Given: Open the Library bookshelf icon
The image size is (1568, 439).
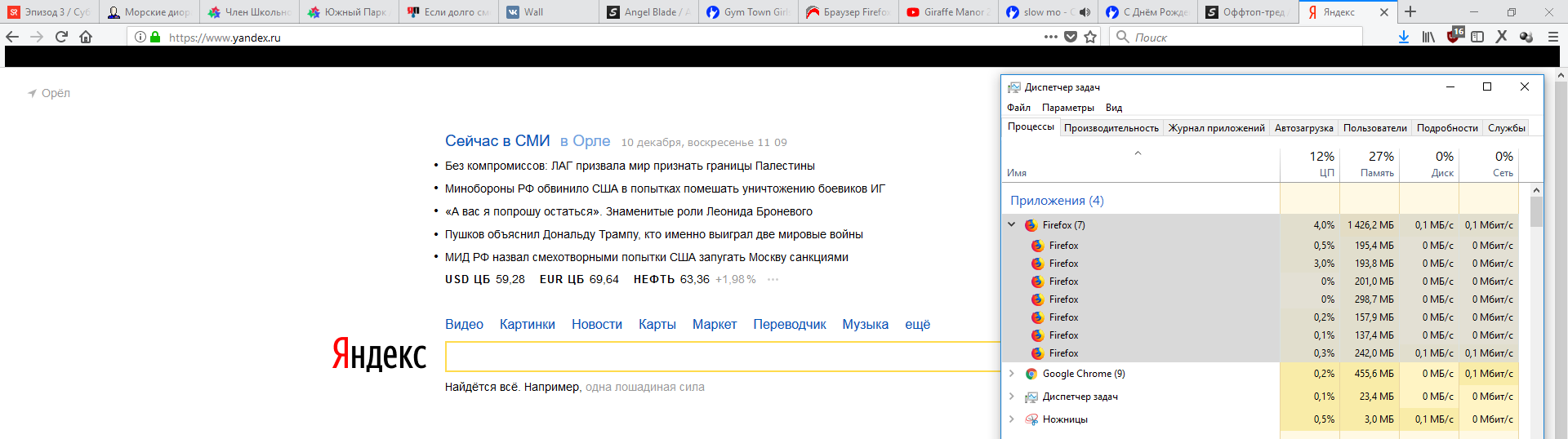Looking at the screenshot, I should 1428,37.
